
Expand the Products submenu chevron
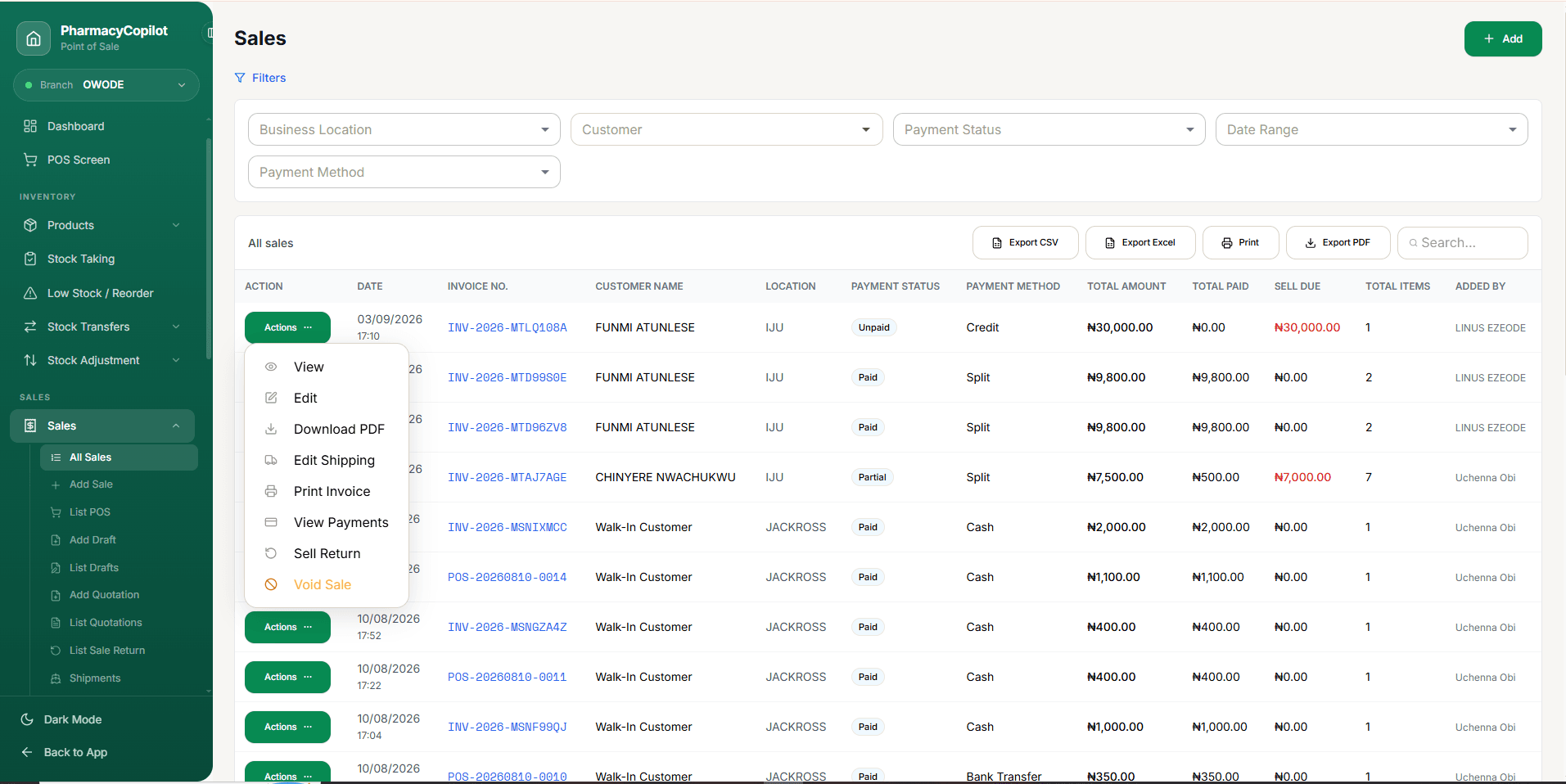click(x=176, y=225)
